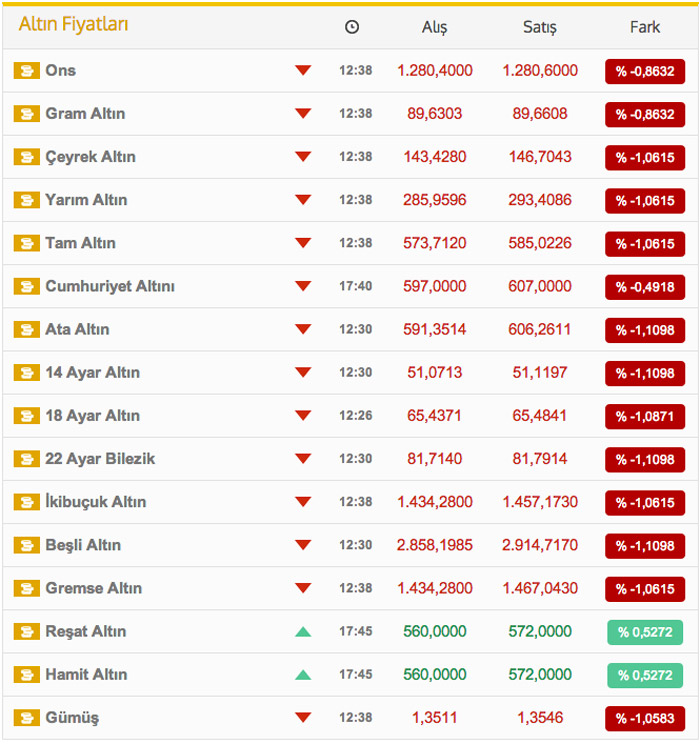This screenshot has height=744, width=700.
Task: Click the clock icon in the header
Action: pyautogui.click(x=352, y=27)
